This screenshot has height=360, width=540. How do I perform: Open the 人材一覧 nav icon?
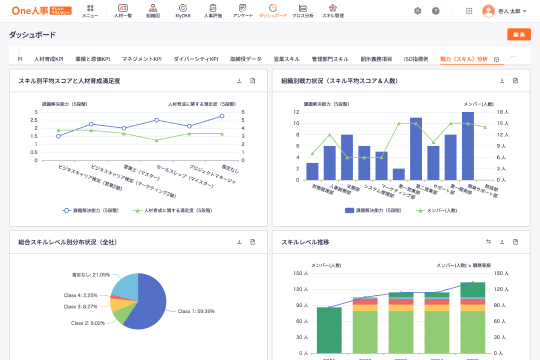(123, 11)
